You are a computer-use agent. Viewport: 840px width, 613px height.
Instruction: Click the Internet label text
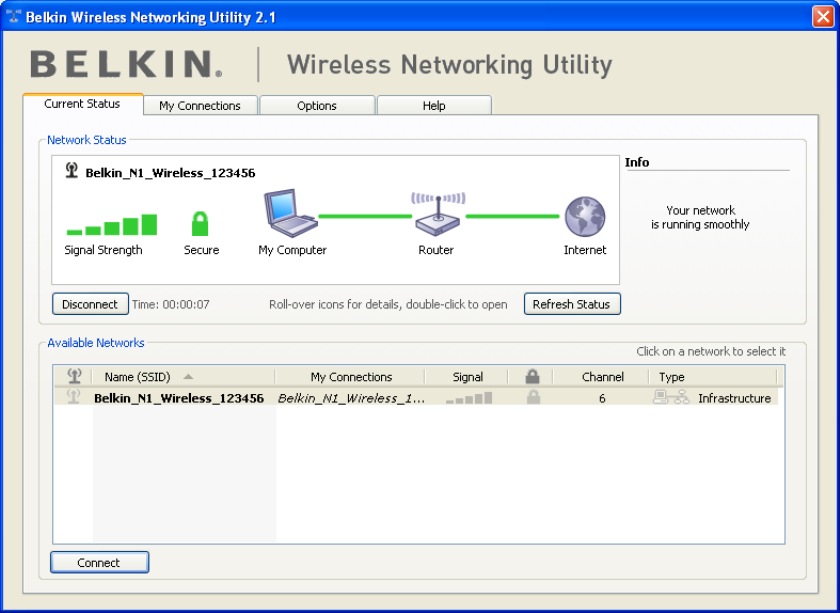click(585, 250)
